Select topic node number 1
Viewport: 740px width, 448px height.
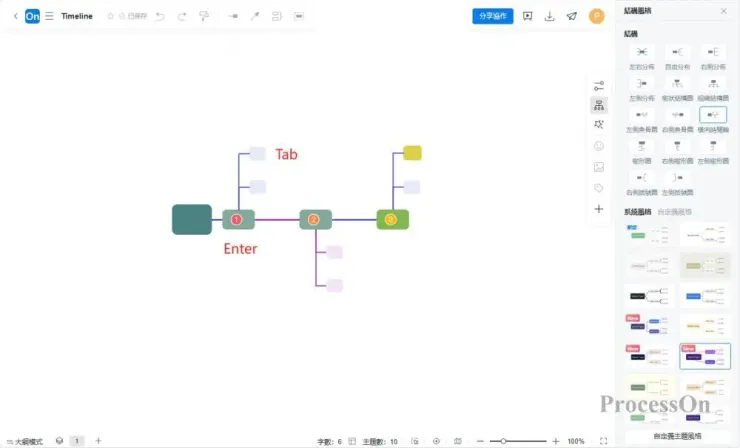238,220
